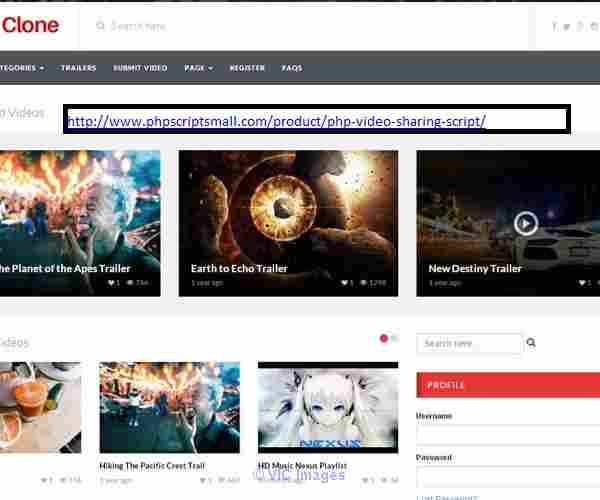Click '1 year ago' under Earth to Echo Trailer

click(207, 283)
